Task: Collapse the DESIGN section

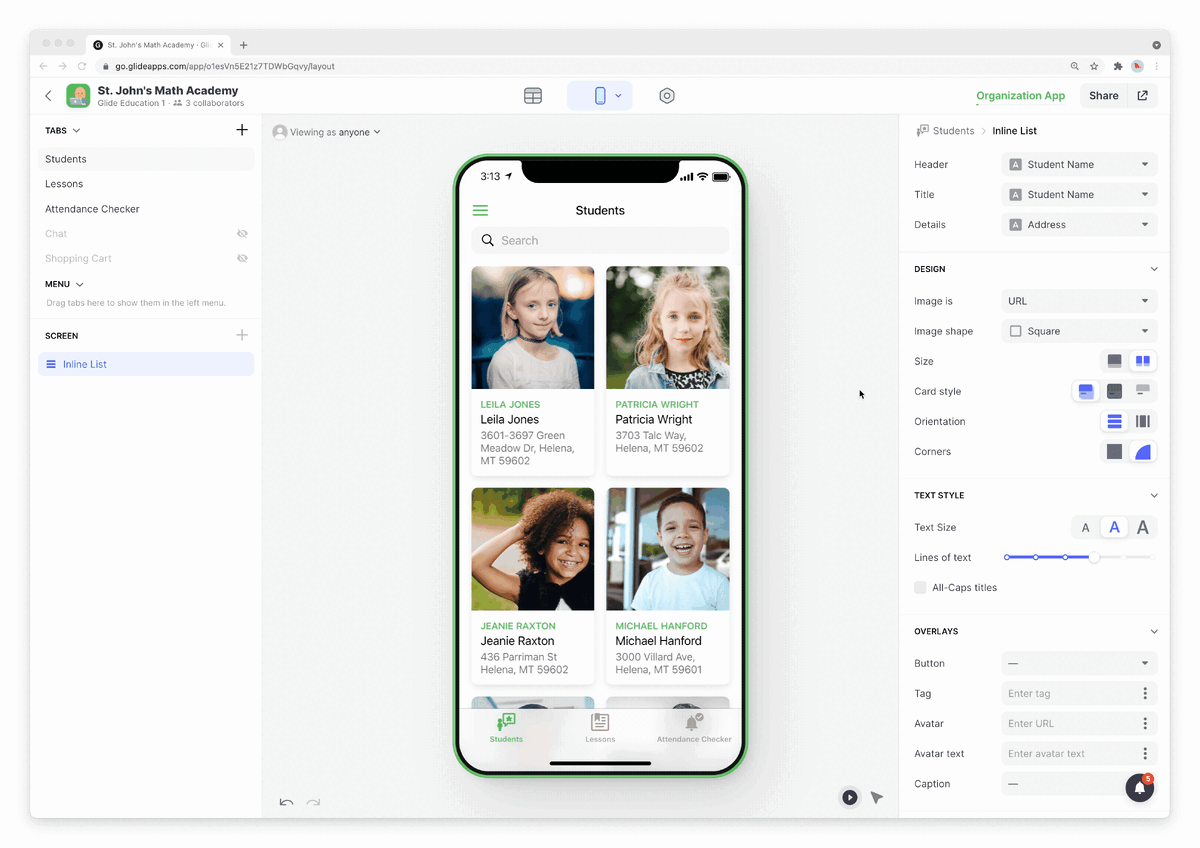Action: (x=1154, y=269)
